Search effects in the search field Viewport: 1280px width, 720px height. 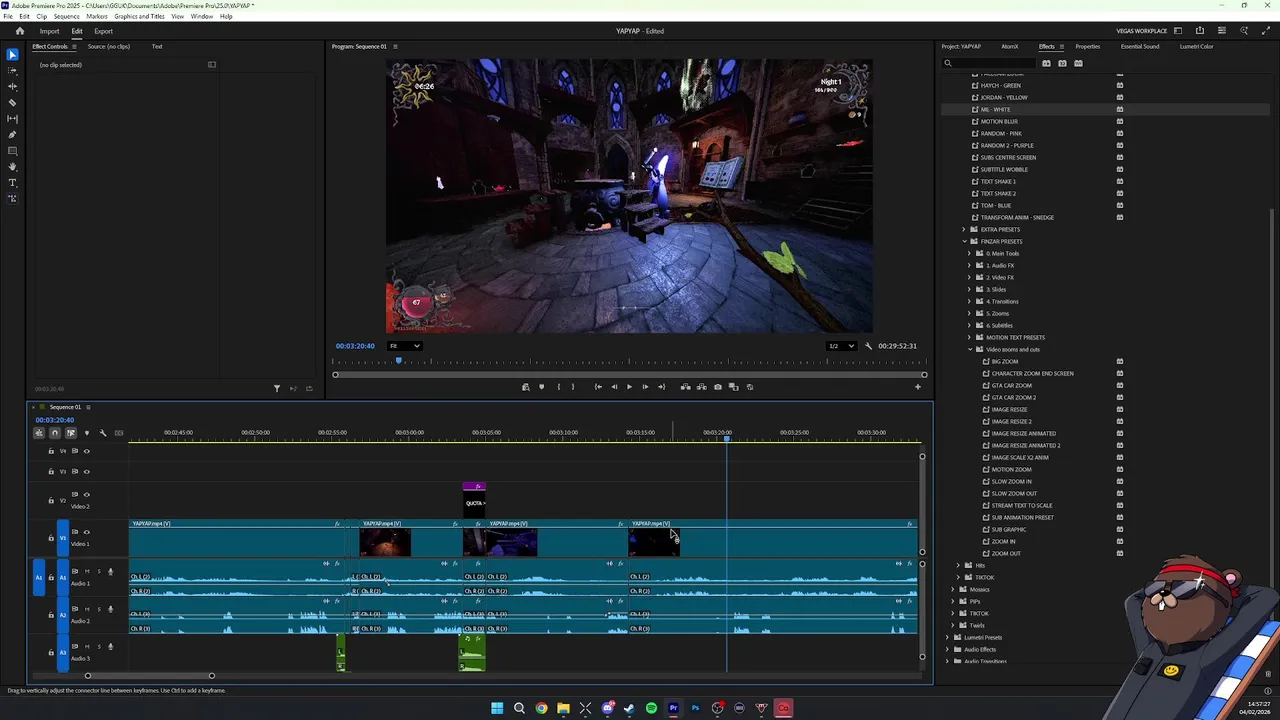tap(990, 63)
